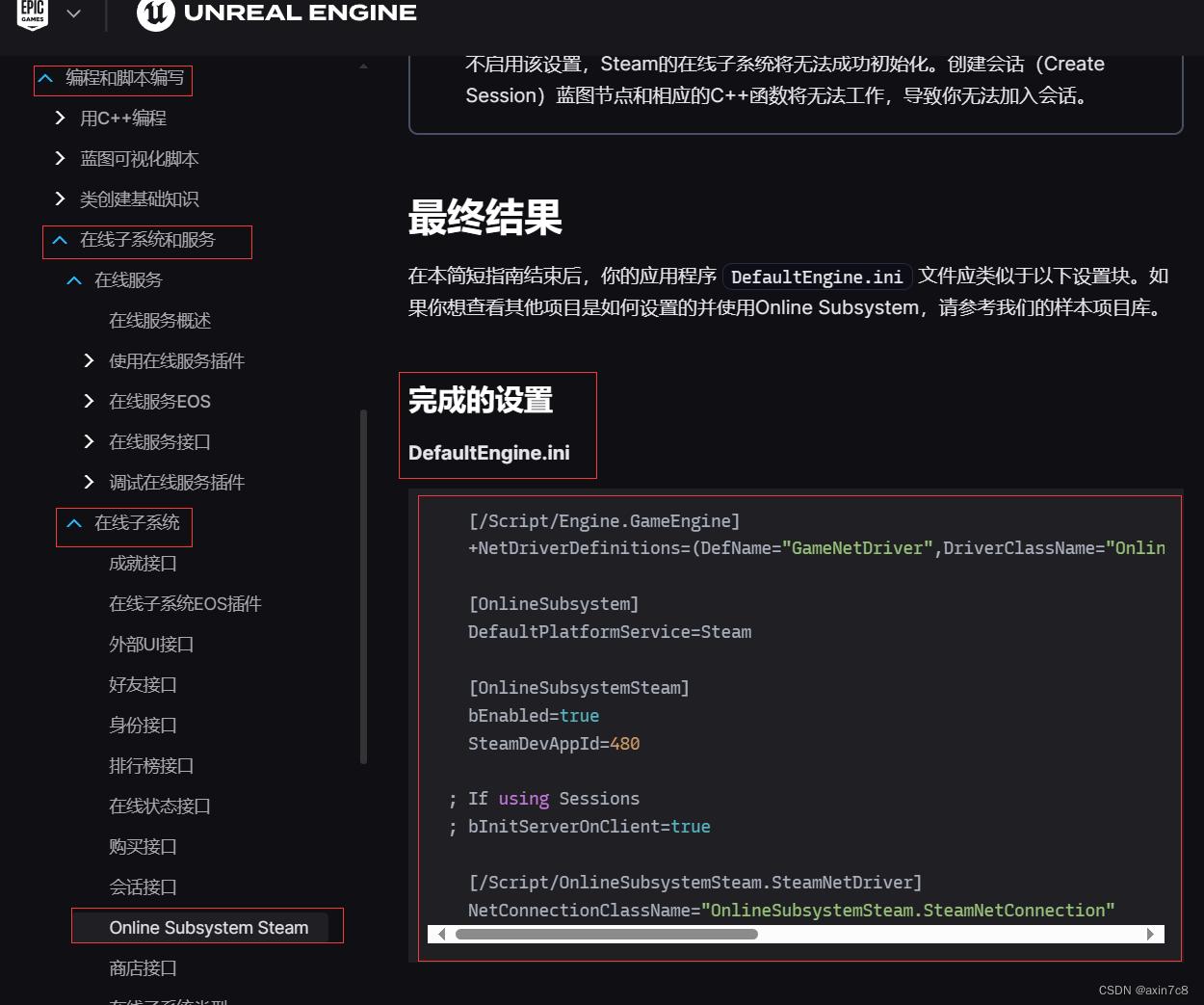
Task: Click the 完成的设置 heading
Action: (x=481, y=401)
